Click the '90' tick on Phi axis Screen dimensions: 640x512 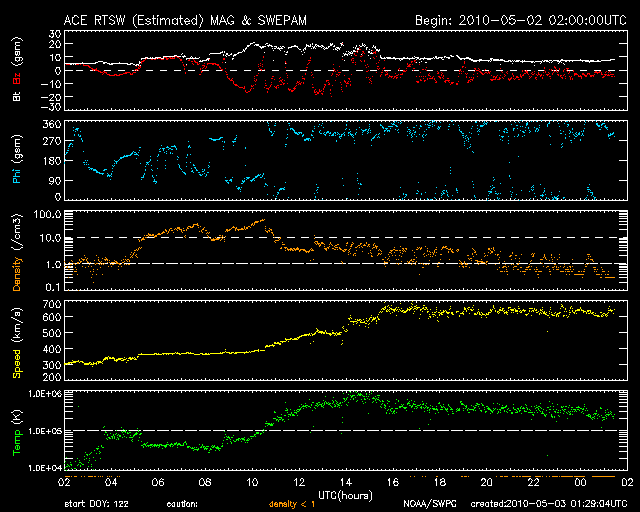point(55,181)
